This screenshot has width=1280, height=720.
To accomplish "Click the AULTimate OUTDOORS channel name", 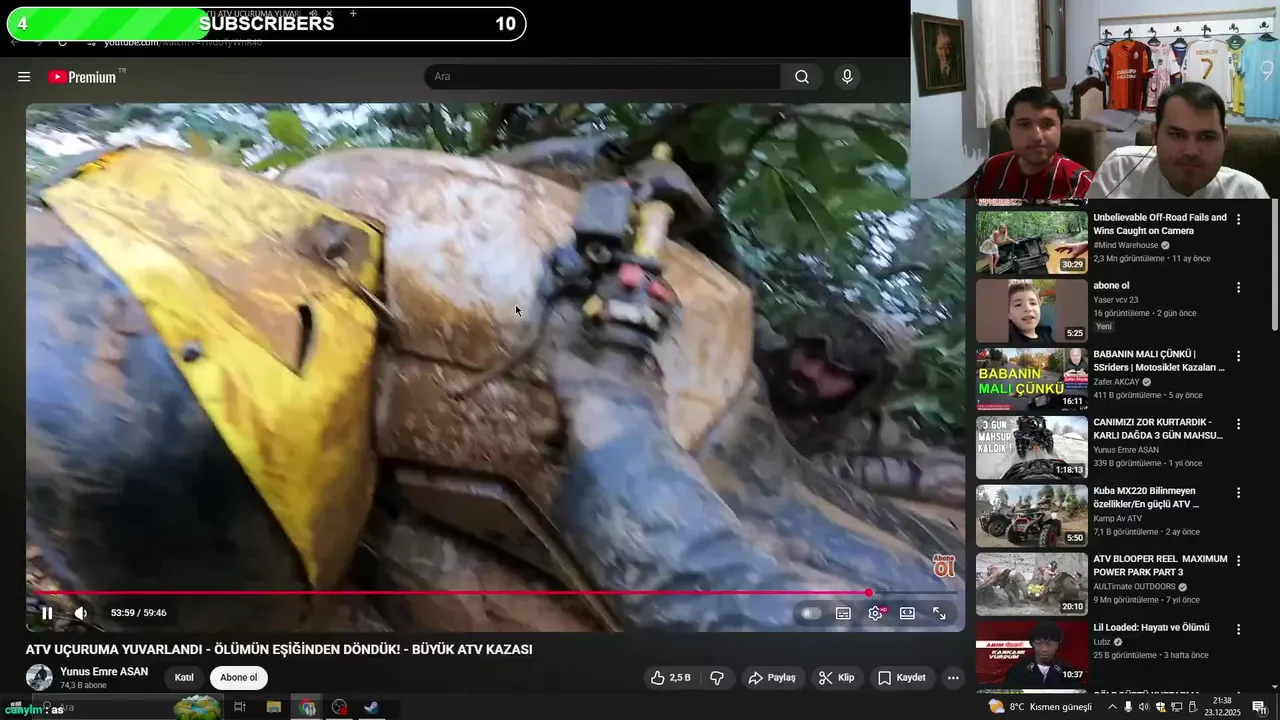I will (x=1135, y=587).
